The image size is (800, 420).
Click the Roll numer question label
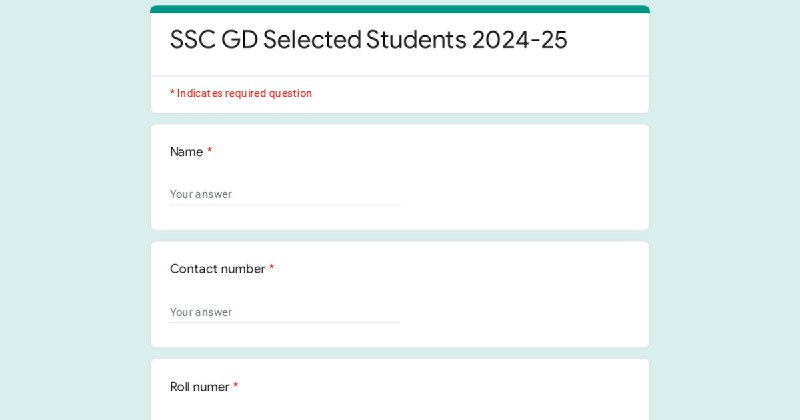(x=199, y=387)
